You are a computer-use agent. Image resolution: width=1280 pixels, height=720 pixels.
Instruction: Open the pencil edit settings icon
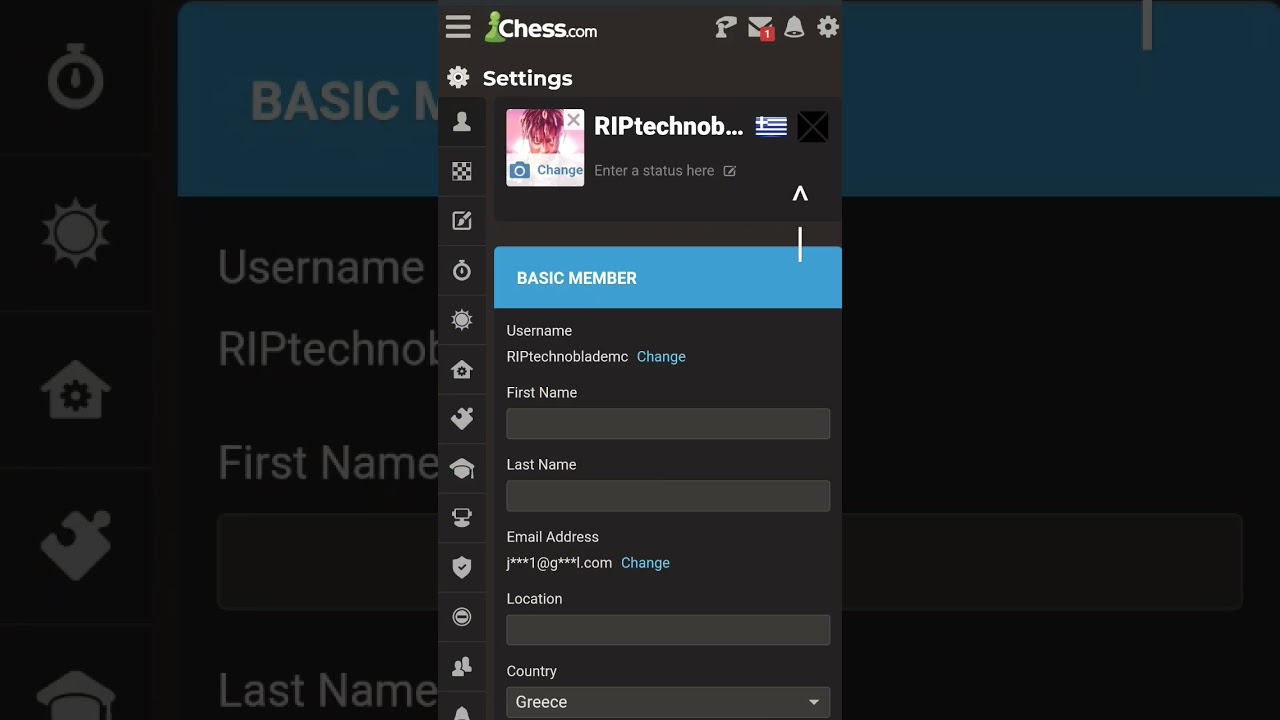tap(462, 221)
